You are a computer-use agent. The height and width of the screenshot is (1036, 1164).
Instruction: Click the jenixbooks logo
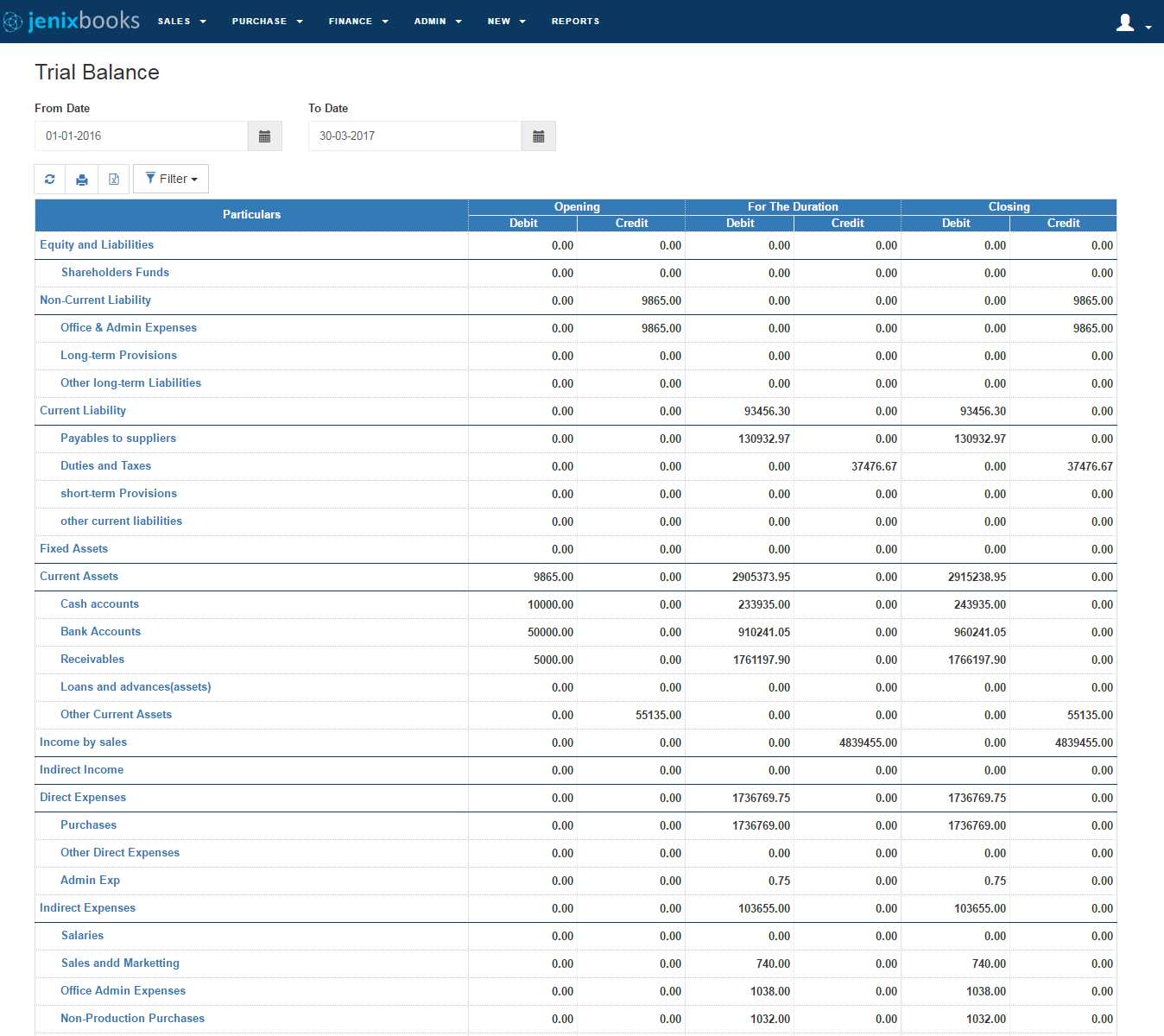click(x=71, y=21)
